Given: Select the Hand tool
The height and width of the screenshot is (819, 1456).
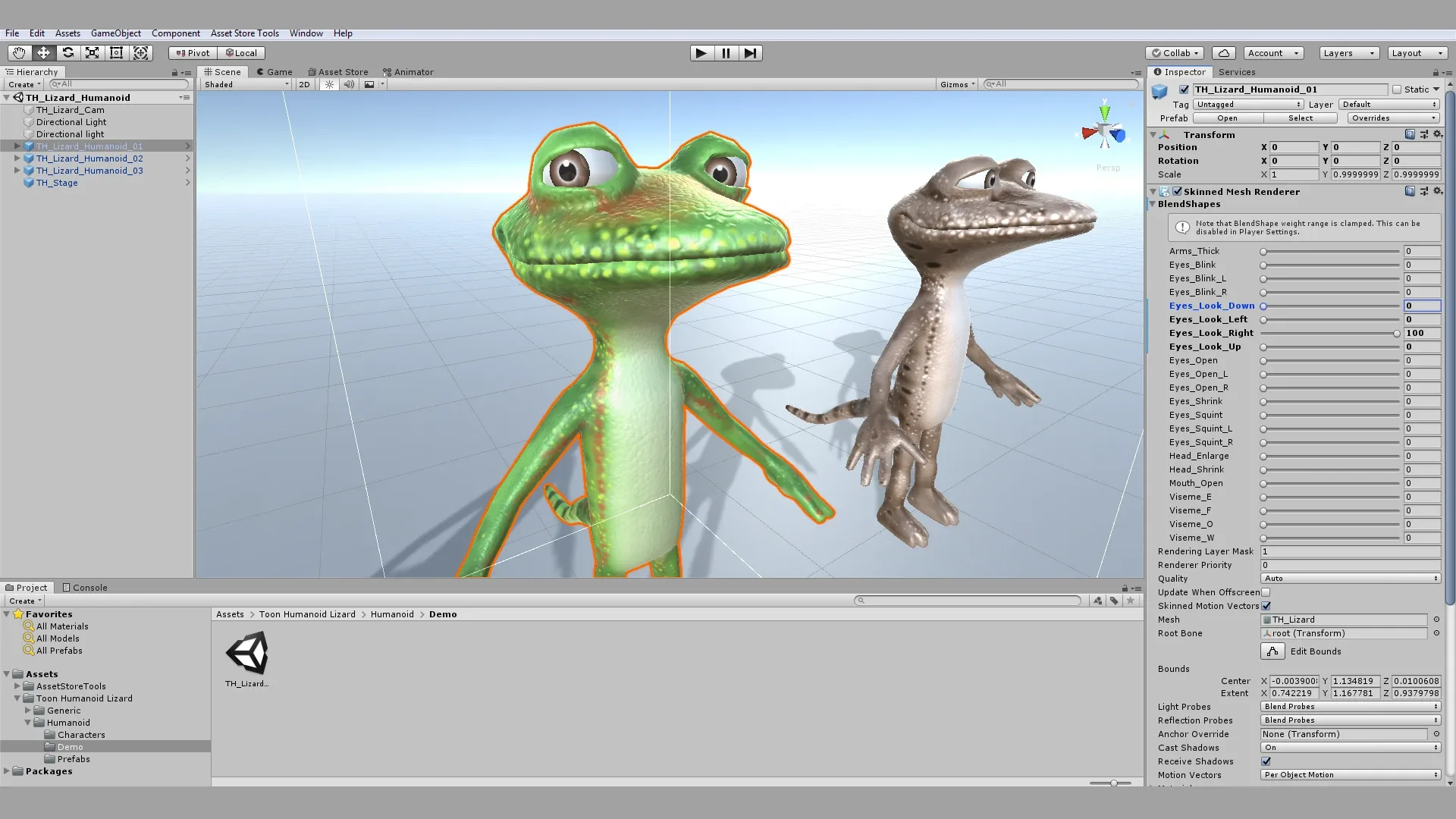Looking at the screenshot, I should coord(19,53).
